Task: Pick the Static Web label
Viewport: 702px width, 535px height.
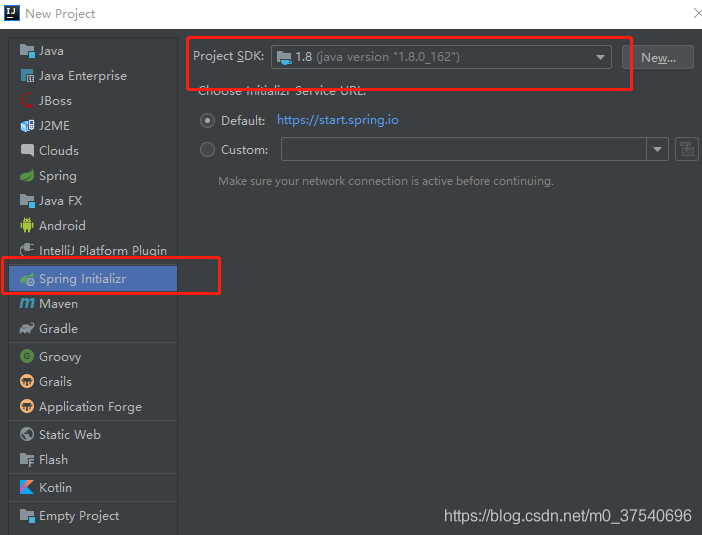Action: point(70,435)
